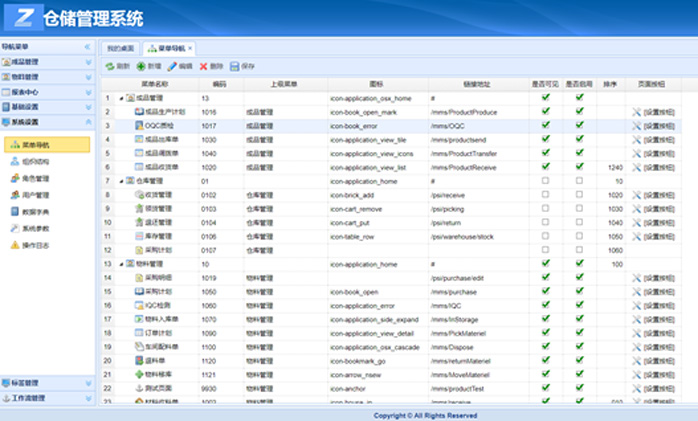This screenshot has height=421, width=698.
Task: Check the visible checkbox for row 0106
Action: pyautogui.click(x=545, y=236)
